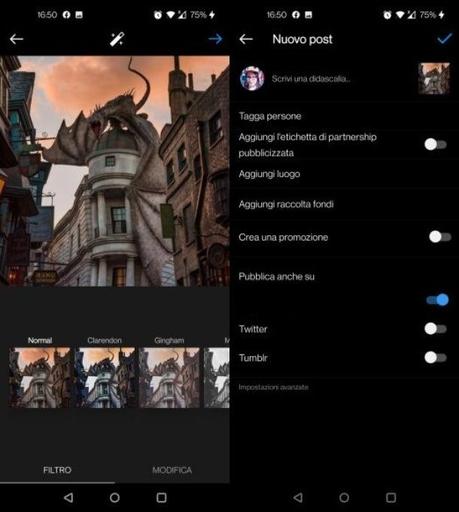
Task: Tap the Android back button on the right screen
Action: [298, 498]
